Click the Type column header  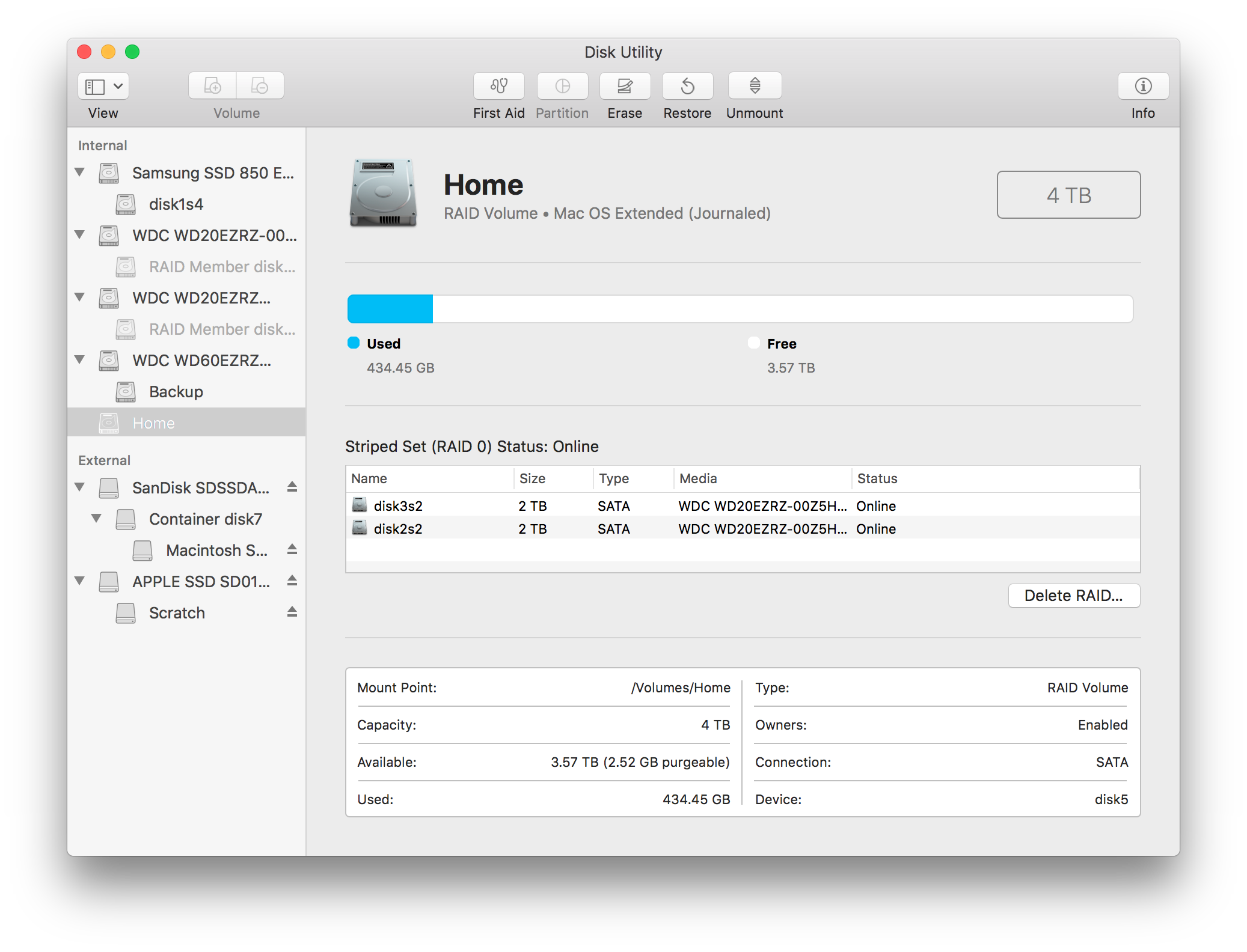click(x=634, y=478)
